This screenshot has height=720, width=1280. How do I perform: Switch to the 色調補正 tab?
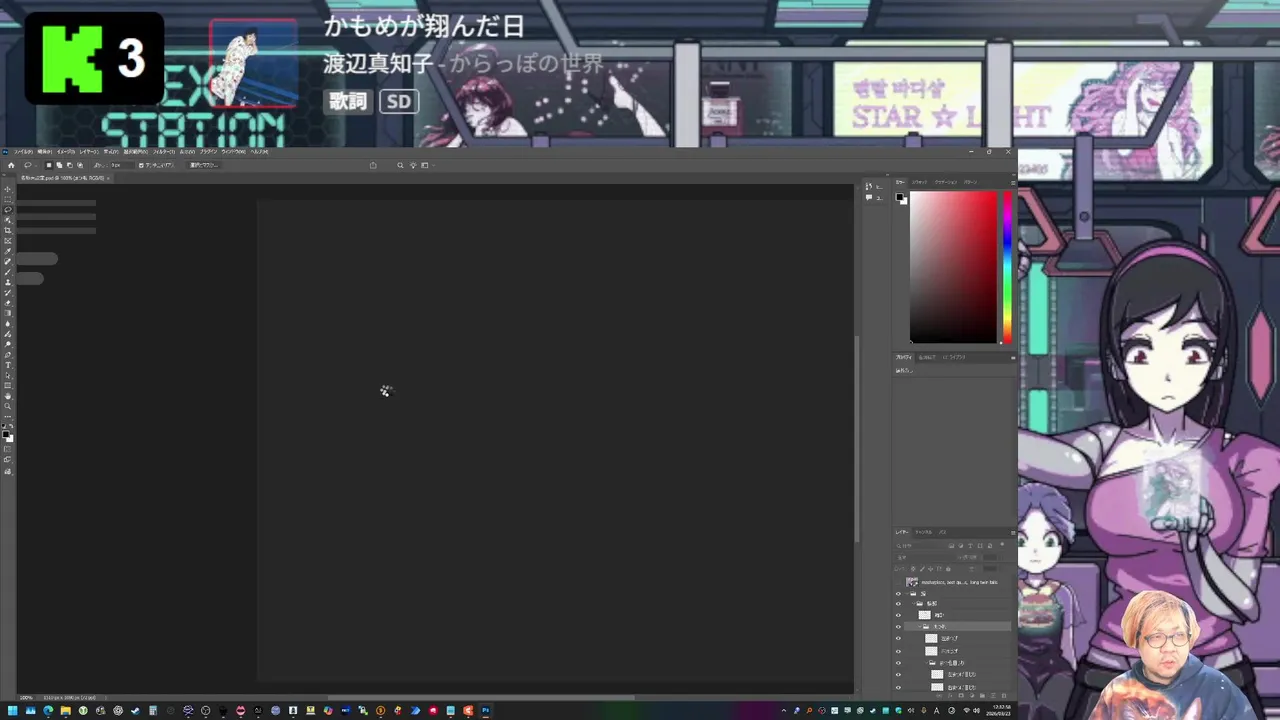click(x=927, y=357)
